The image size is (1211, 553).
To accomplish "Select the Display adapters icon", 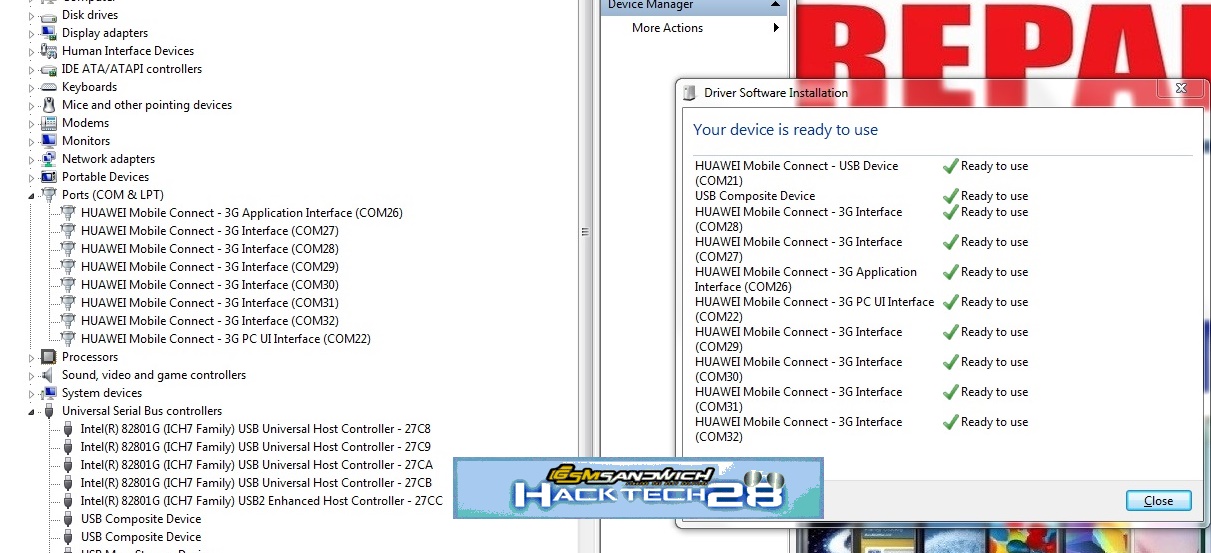I will [x=48, y=33].
